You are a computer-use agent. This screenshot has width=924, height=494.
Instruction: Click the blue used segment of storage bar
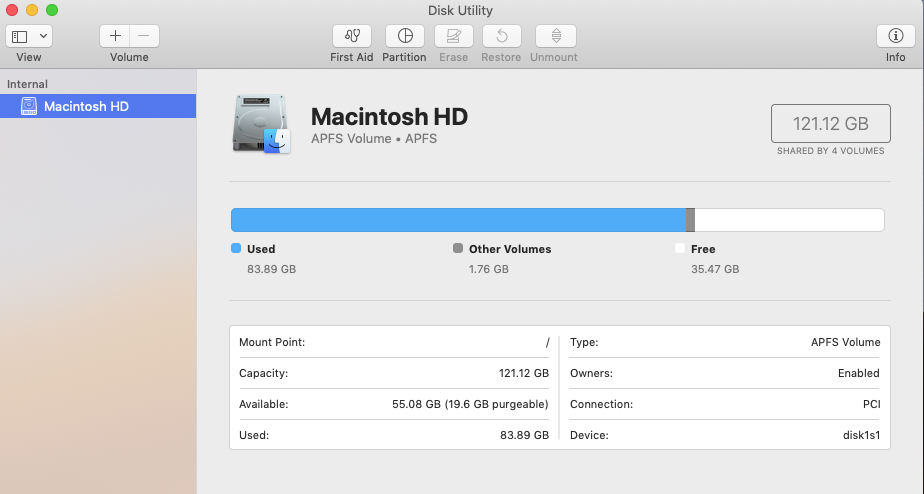[458, 220]
